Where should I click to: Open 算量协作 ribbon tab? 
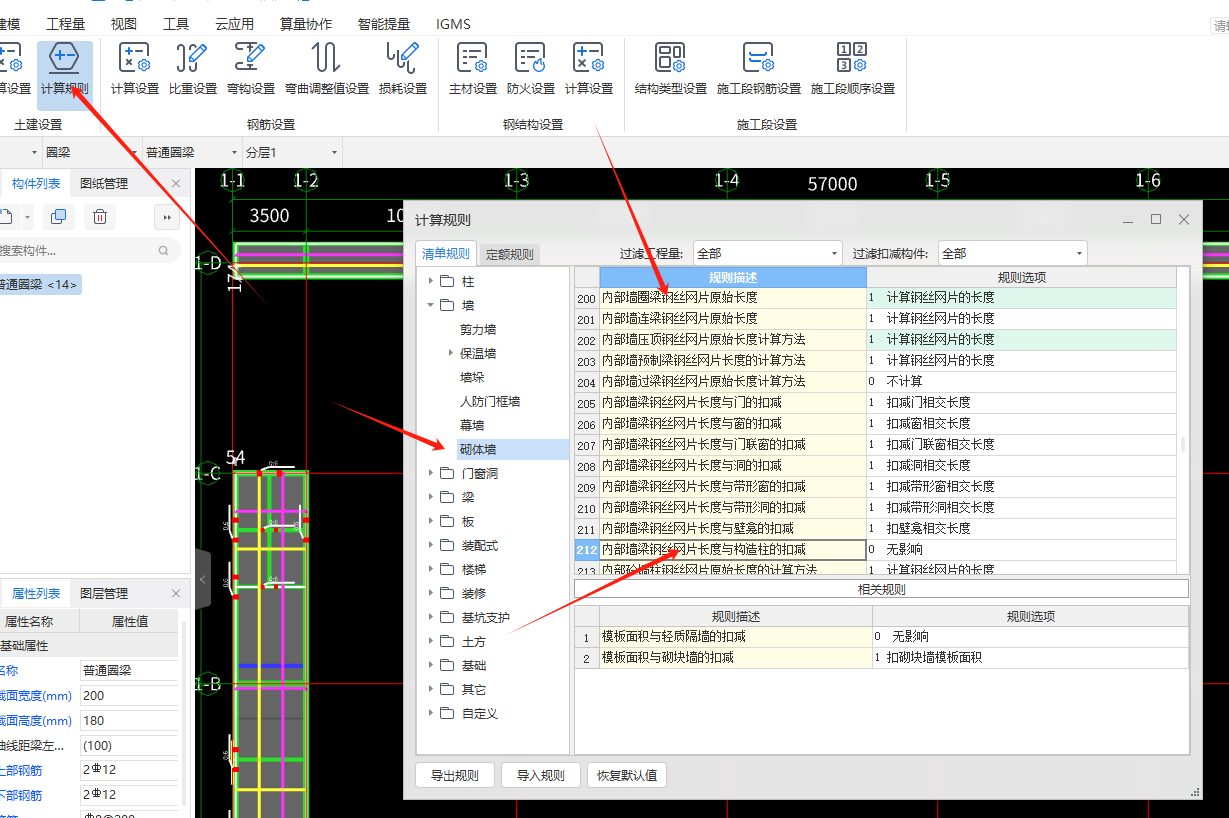pos(305,23)
